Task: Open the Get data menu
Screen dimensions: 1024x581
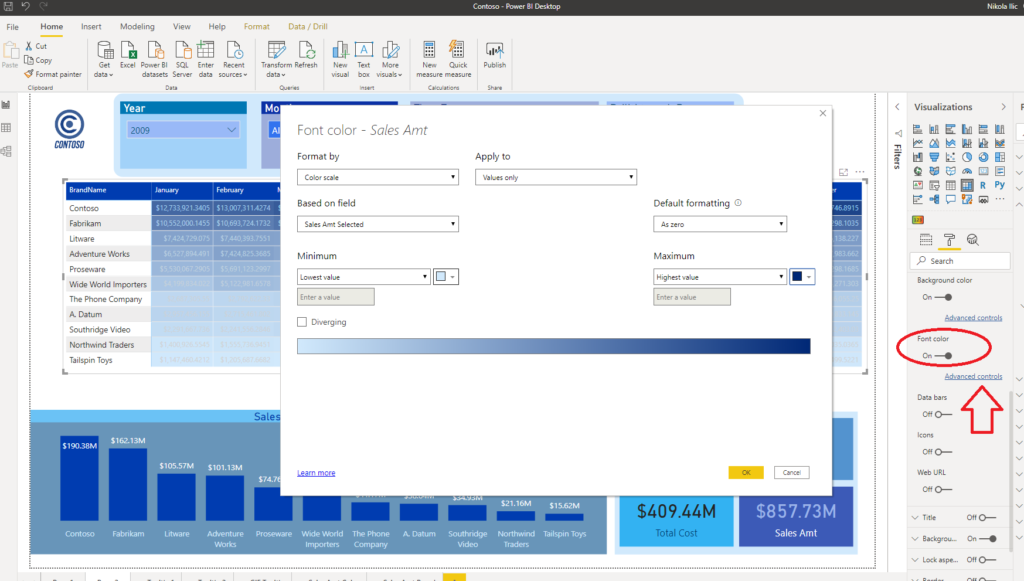Action: coord(104,59)
